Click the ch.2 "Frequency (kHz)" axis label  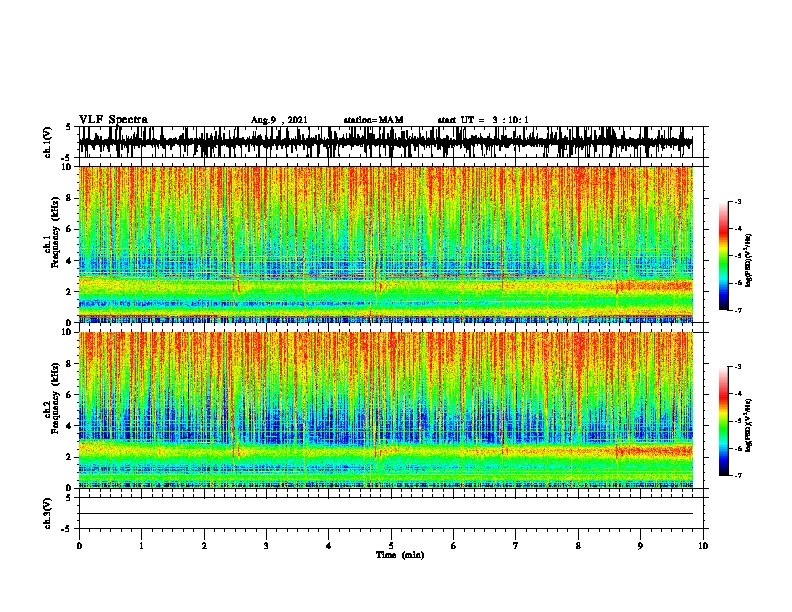pyautogui.click(x=55, y=398)
